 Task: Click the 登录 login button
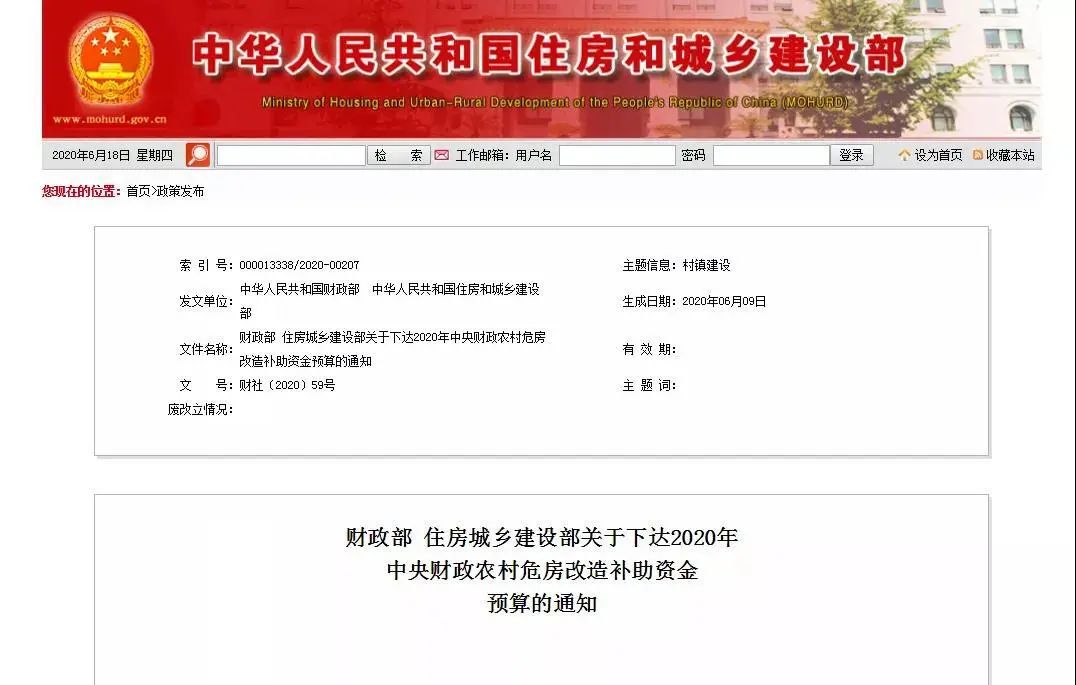pyautogui.click(x=852, y=155)
